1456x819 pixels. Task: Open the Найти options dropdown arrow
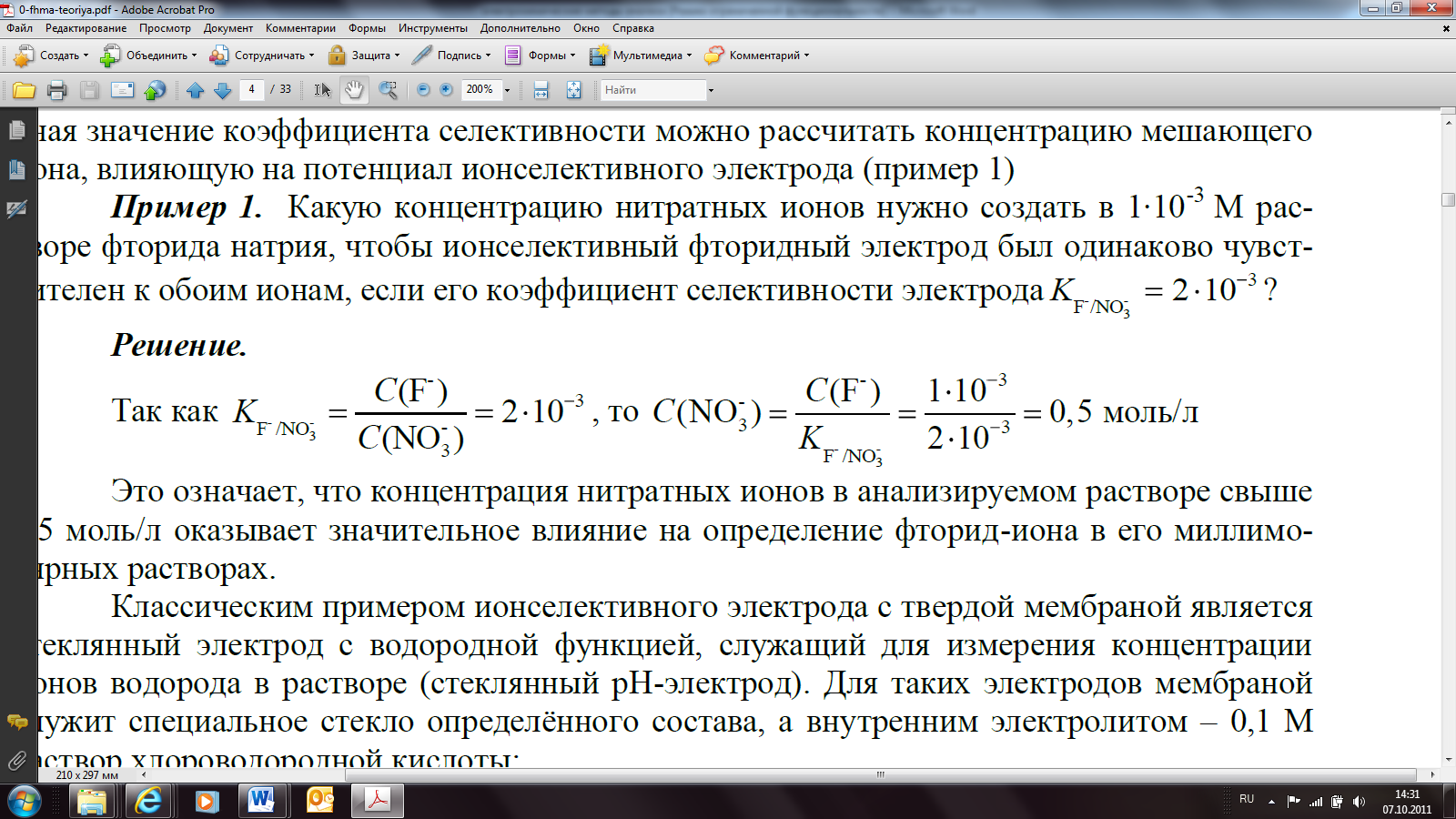[711, 90]
